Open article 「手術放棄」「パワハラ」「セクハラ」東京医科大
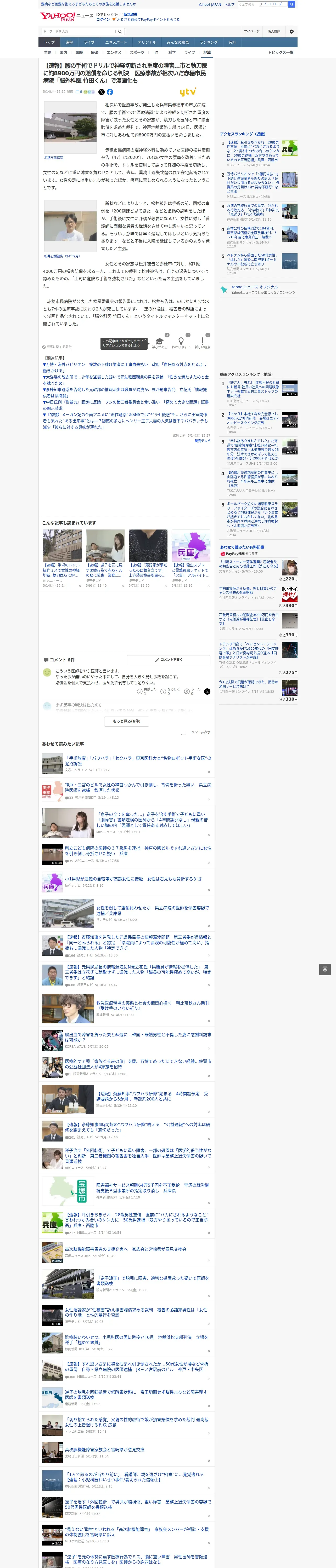336x1568 pixels. [x=138, y=761]
